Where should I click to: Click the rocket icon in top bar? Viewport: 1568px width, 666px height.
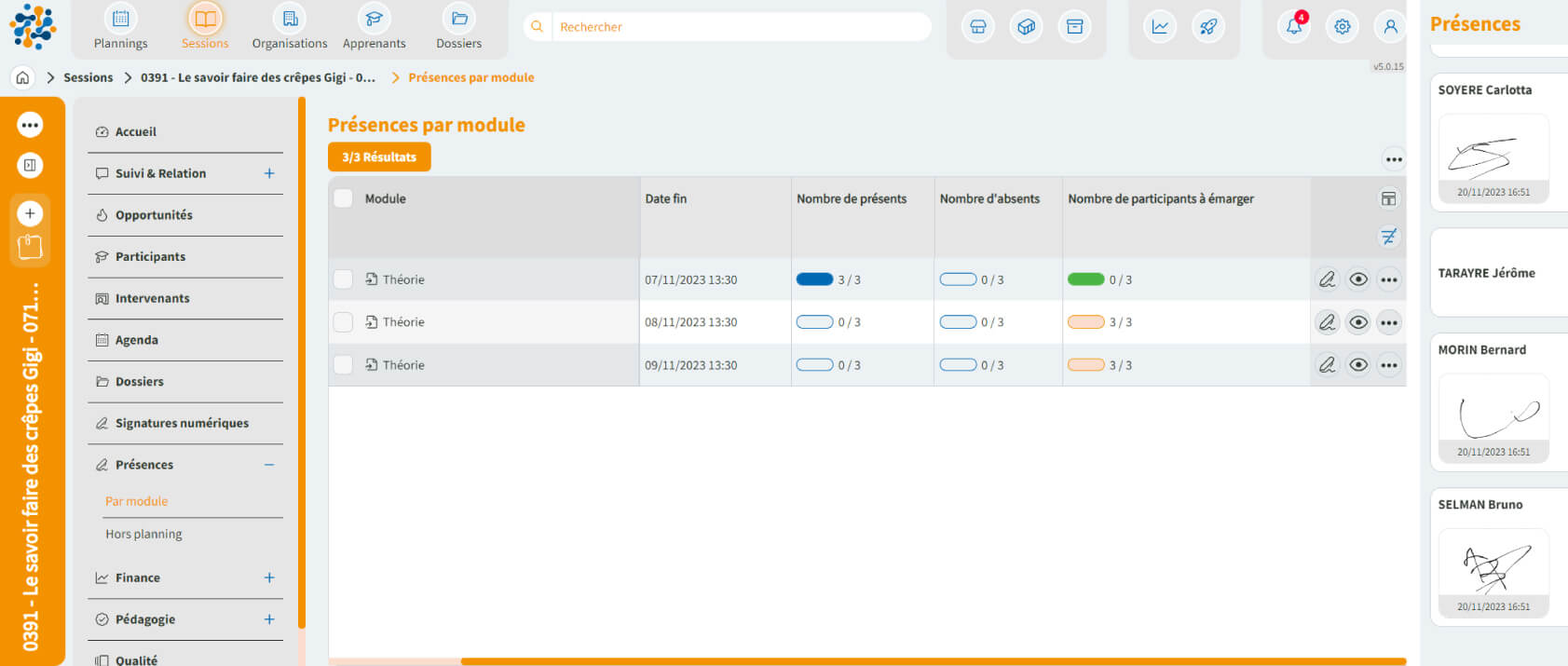point(1208,27)
